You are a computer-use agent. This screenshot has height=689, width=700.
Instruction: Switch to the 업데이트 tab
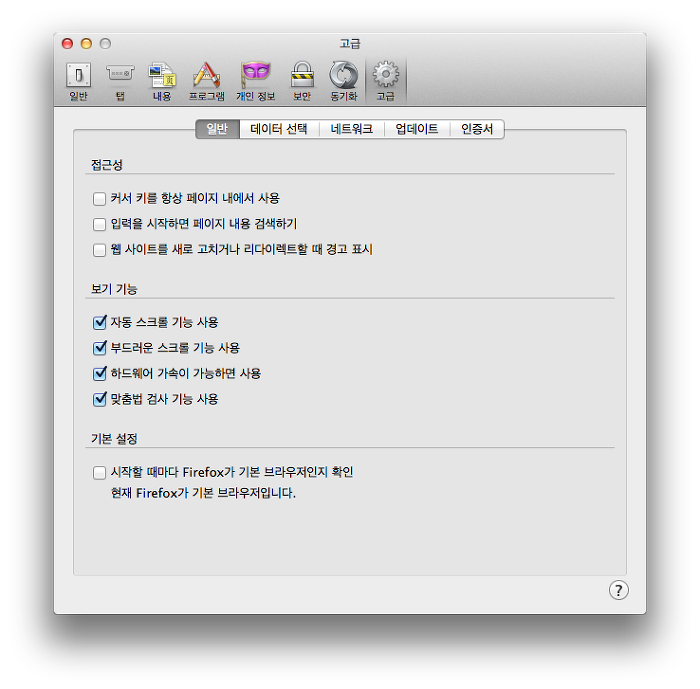[417, 129]
